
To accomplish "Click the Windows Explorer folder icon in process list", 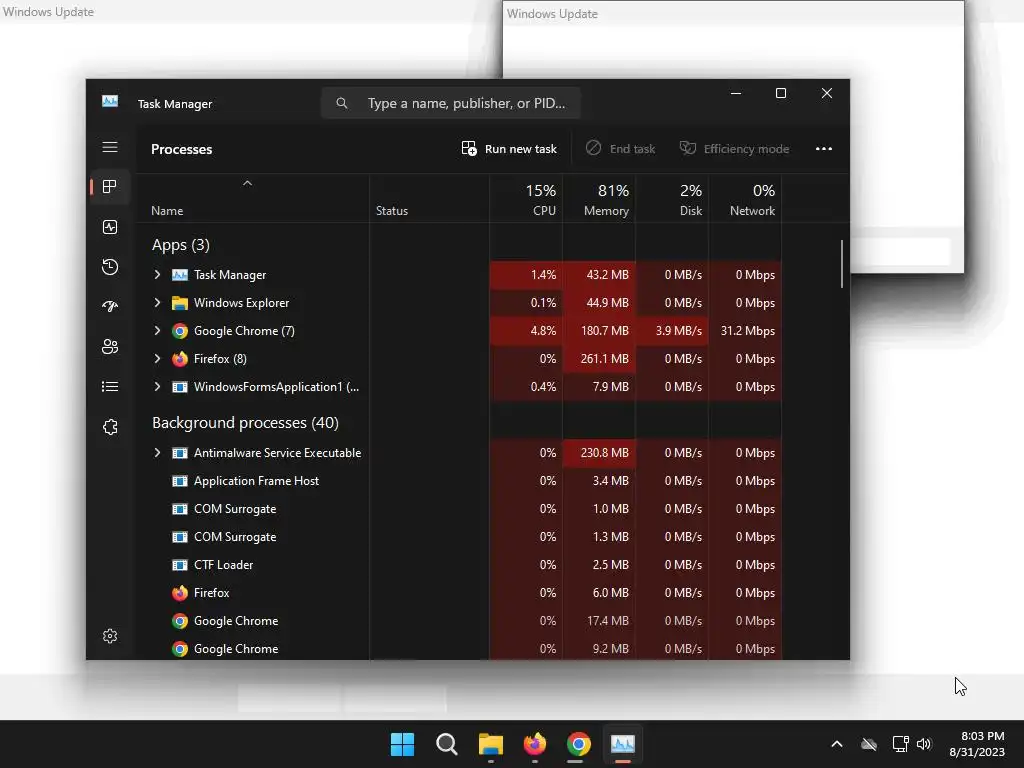I will pyautogui.click(x=180, y=303).
